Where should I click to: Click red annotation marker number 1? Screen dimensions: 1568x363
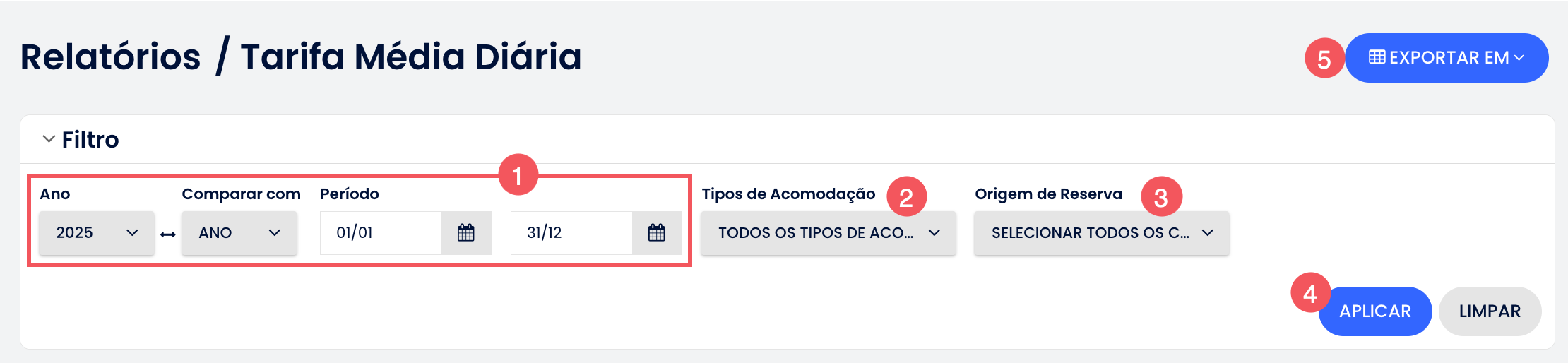tap(518, 175)
